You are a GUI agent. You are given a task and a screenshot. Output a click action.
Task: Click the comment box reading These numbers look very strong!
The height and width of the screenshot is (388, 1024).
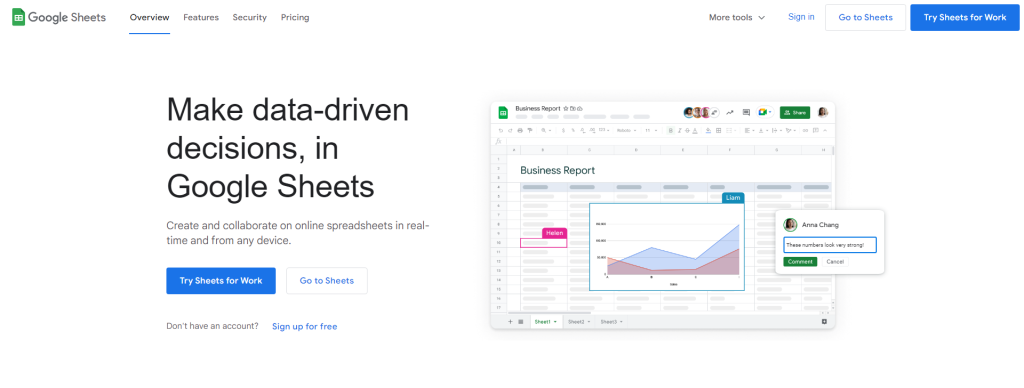[x=829, y=245]
